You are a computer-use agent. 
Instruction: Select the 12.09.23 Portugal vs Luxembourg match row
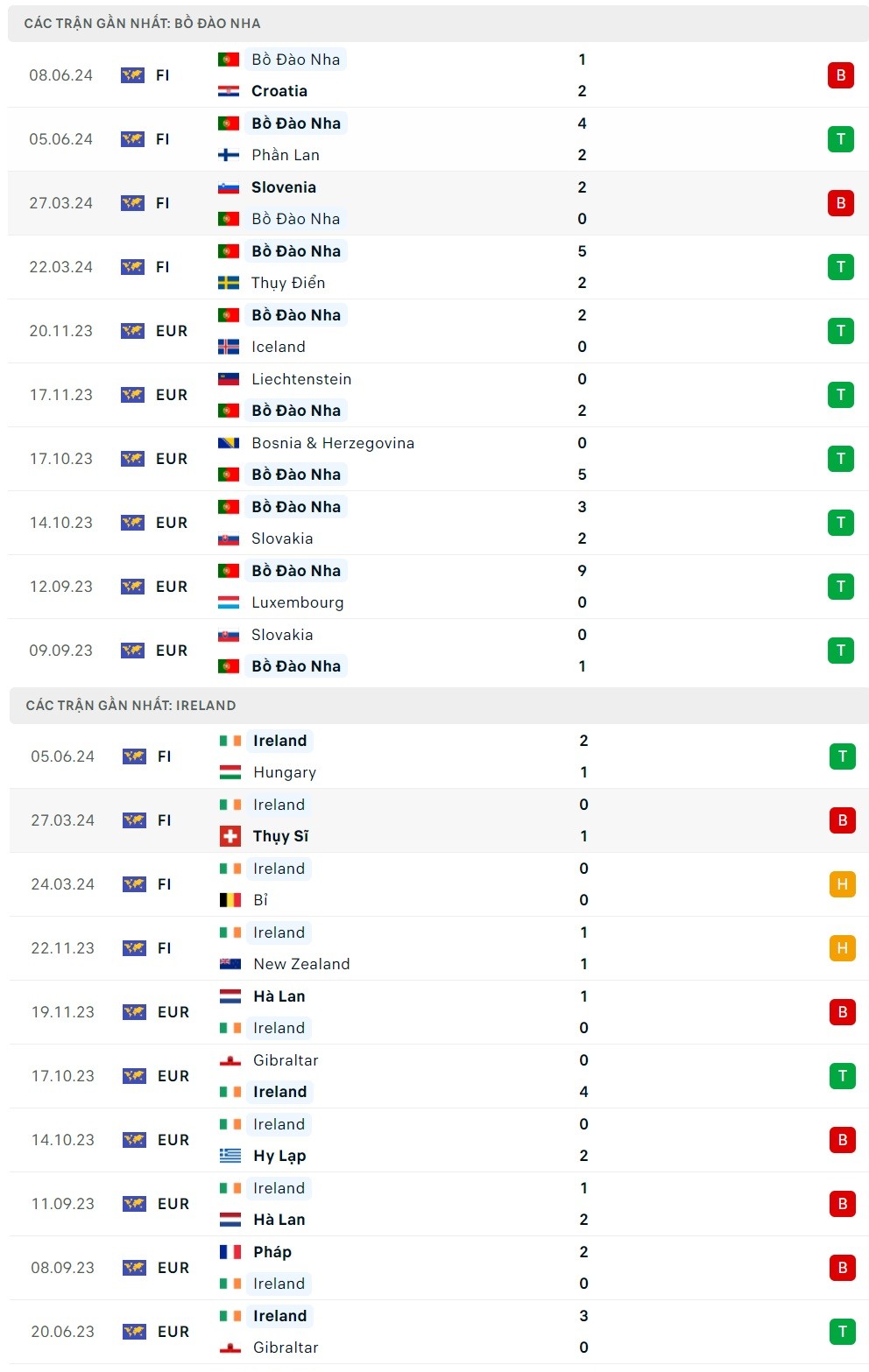pyautogui.click(x=438, y=587)
